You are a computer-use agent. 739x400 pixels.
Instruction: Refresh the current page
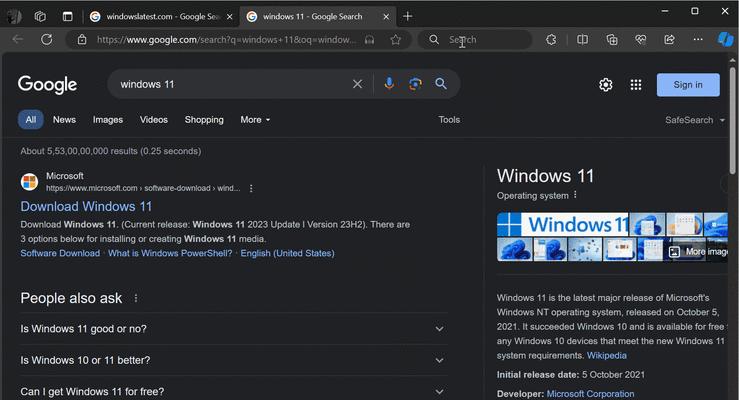click(x=46, y=40)
